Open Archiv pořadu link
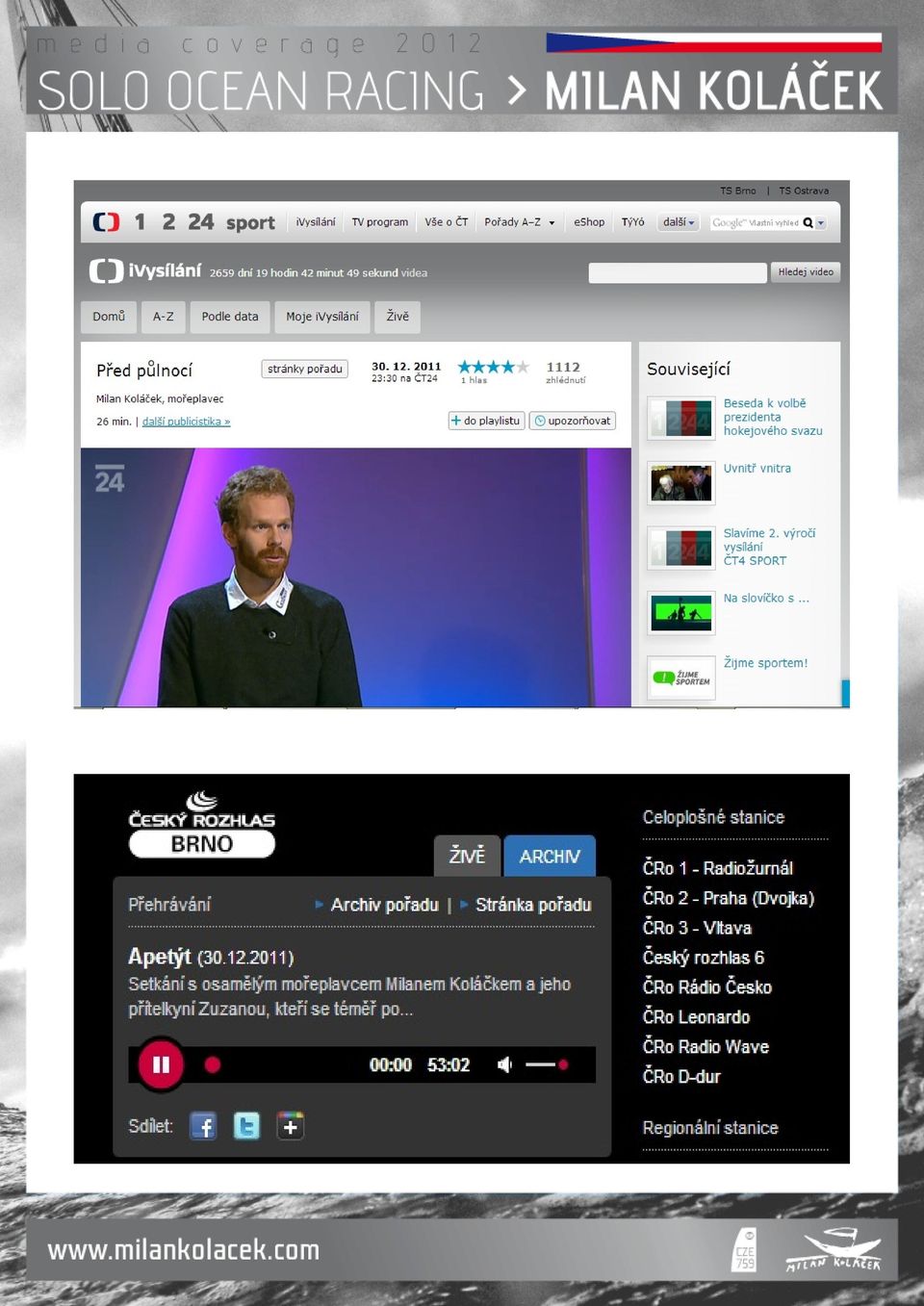The width and height of the screenshot is (924, 1306). (384, 905)
